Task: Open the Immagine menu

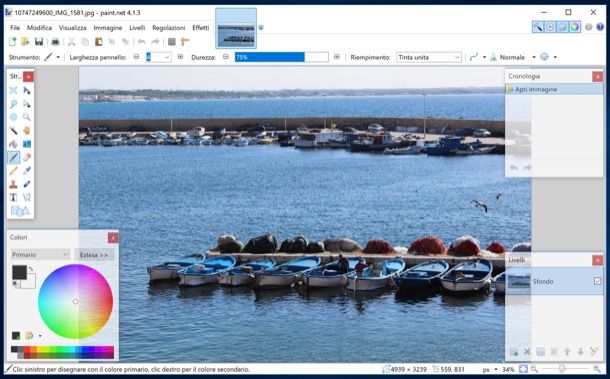Action: pos(108,28)
